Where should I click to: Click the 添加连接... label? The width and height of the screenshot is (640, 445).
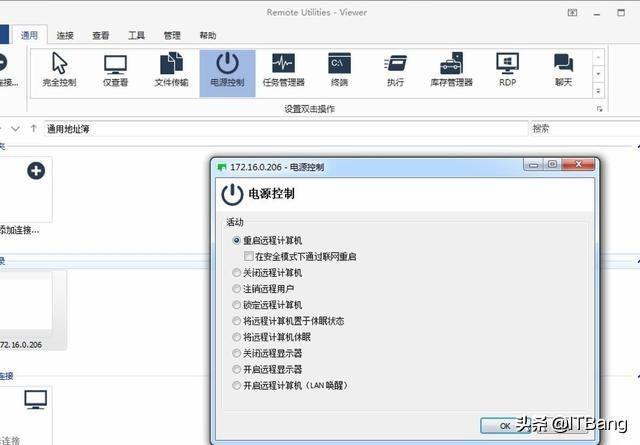(20, 230)
